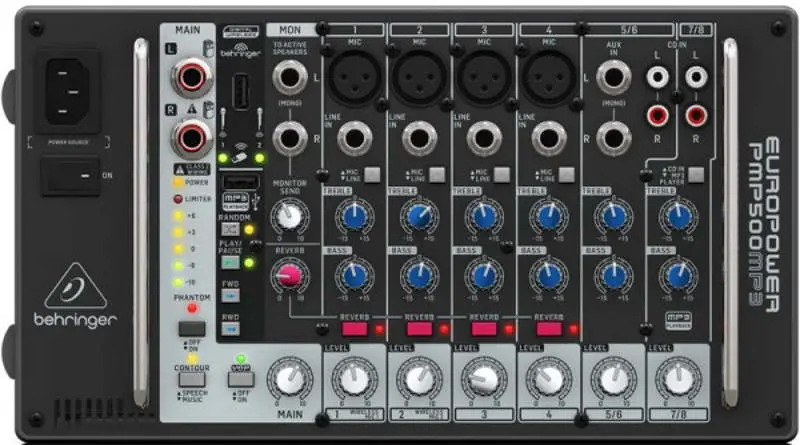This screenshot has width=800, height=445.
Task: Click channel 2 Line In jack
Action: click(419, 138)
